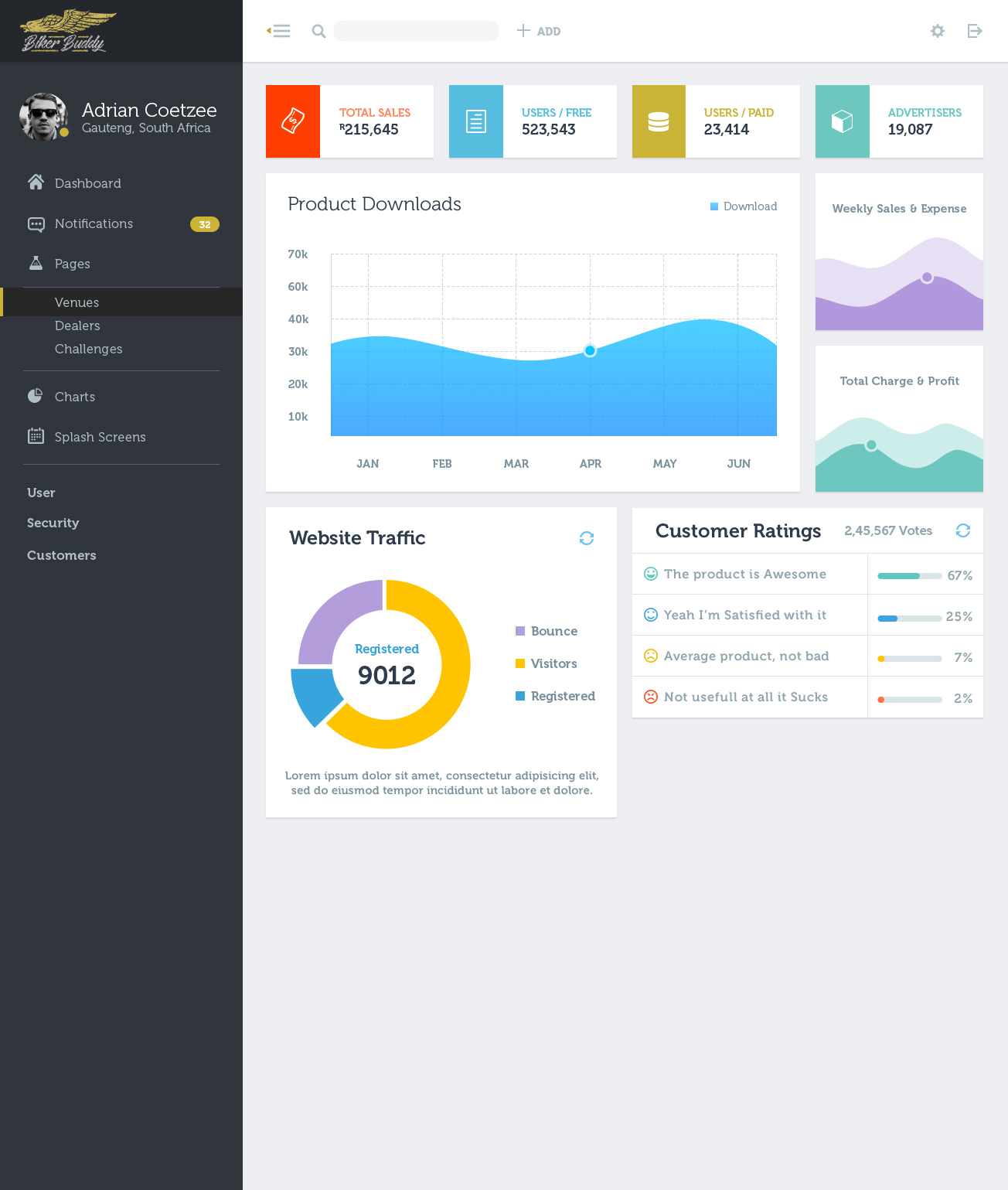Expand Splash Screens in sidebar
1008x1190 pixels.
coord(100,437)
